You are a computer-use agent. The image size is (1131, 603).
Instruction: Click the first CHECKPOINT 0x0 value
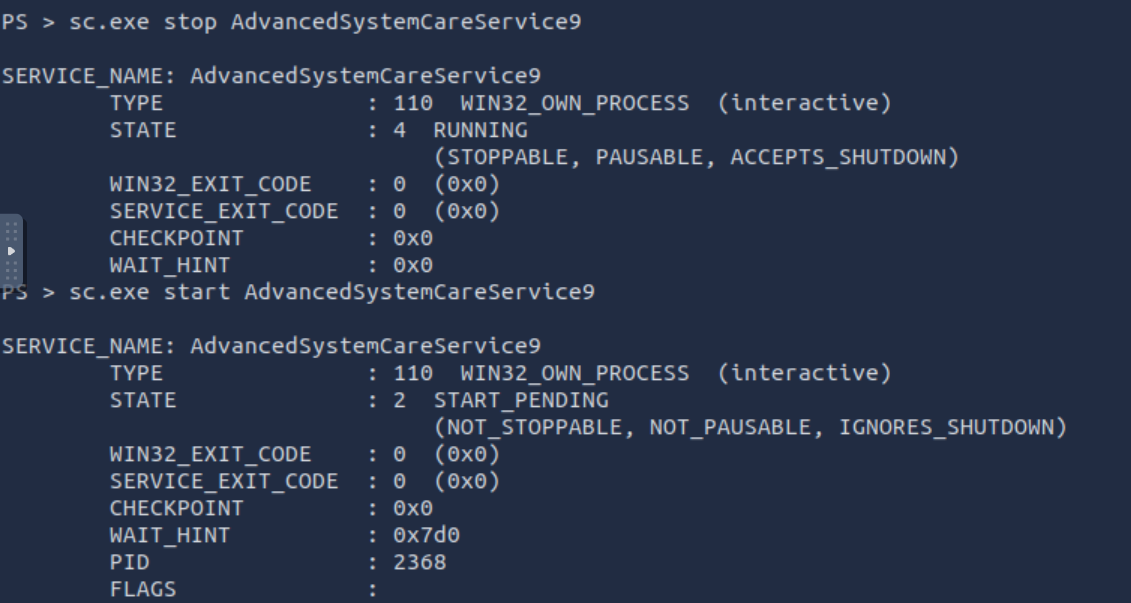tap(413, 238)
